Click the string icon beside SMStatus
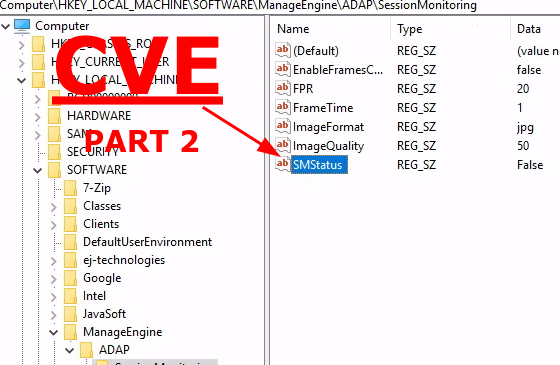Image resolution: width=560 pixels, height=365 pixels. tap(283, 164)
